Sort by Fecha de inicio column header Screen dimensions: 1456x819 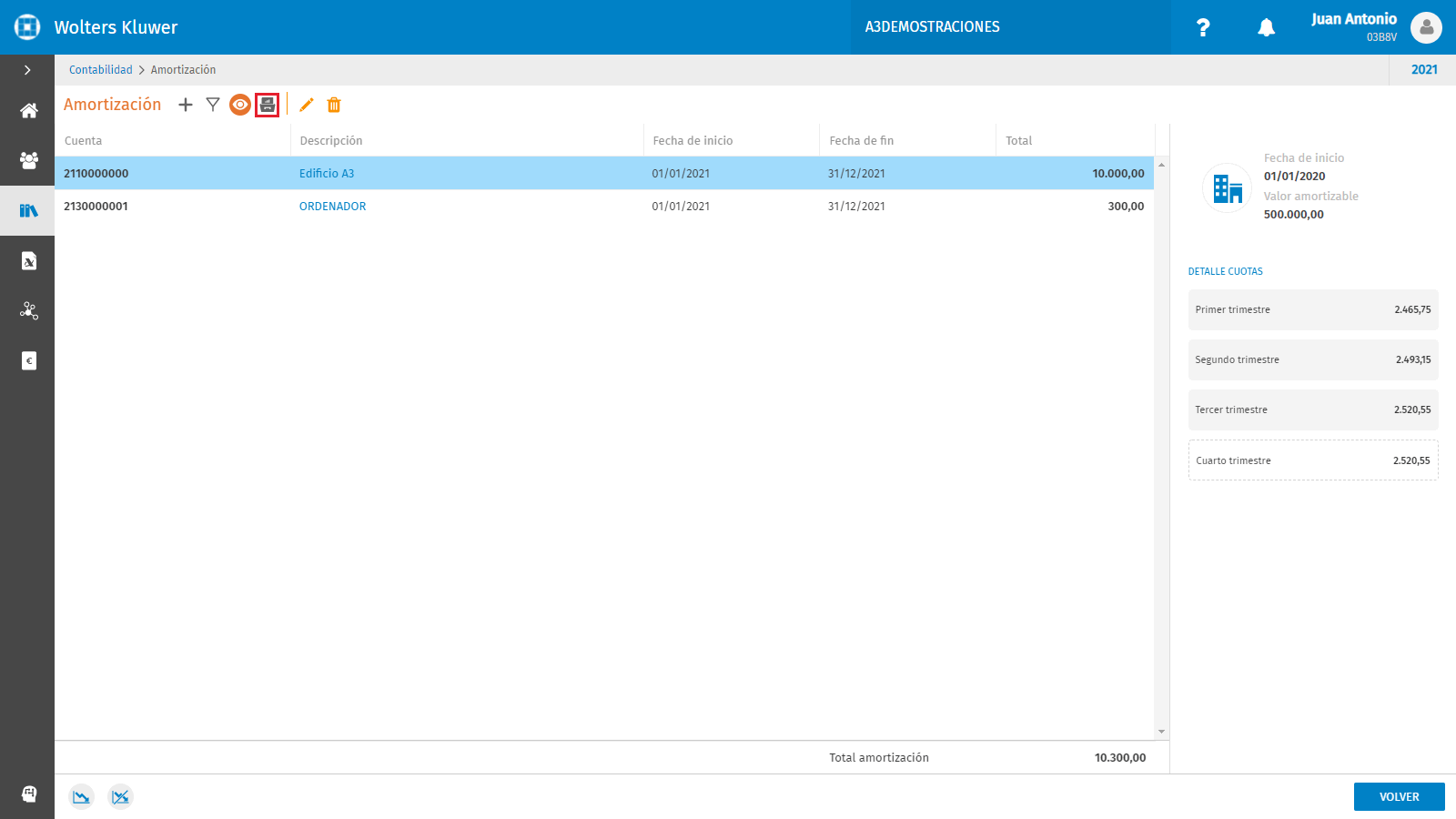tap(732, 141)
